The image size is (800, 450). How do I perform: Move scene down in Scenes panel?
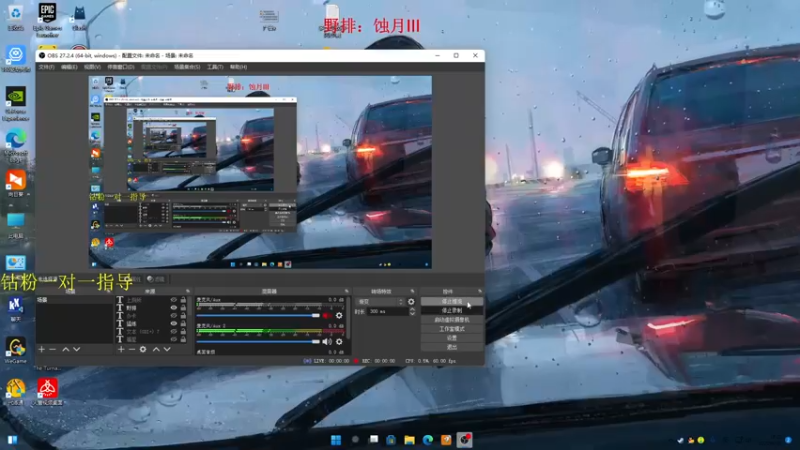pyautogui.click(x=77, y=349)
